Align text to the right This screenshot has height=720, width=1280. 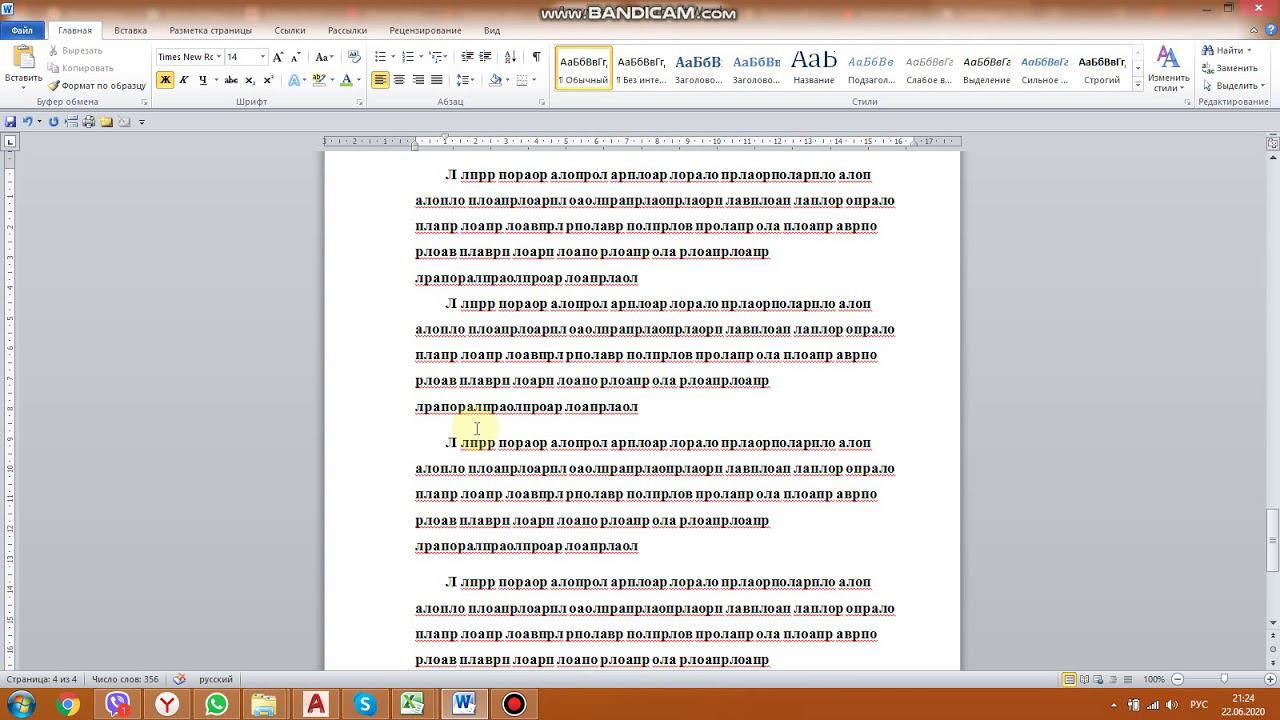click(418, 80)
